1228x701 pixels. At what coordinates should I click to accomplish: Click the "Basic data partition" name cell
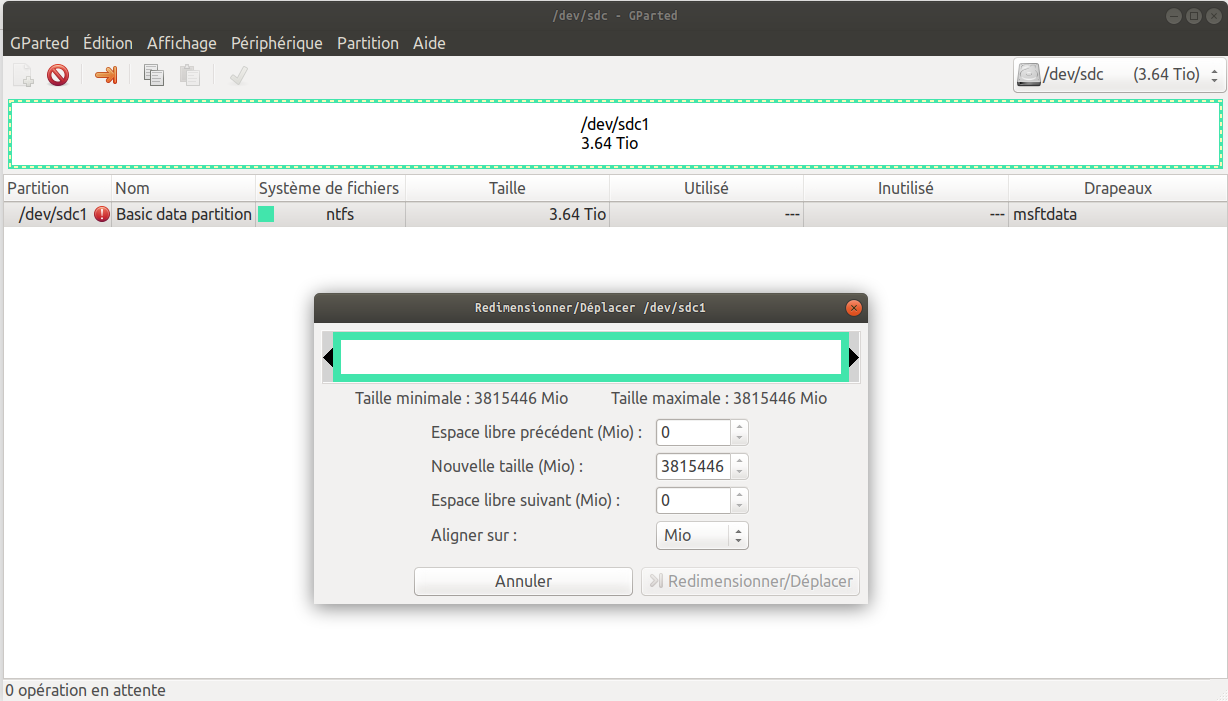click(x=184, y=214)
